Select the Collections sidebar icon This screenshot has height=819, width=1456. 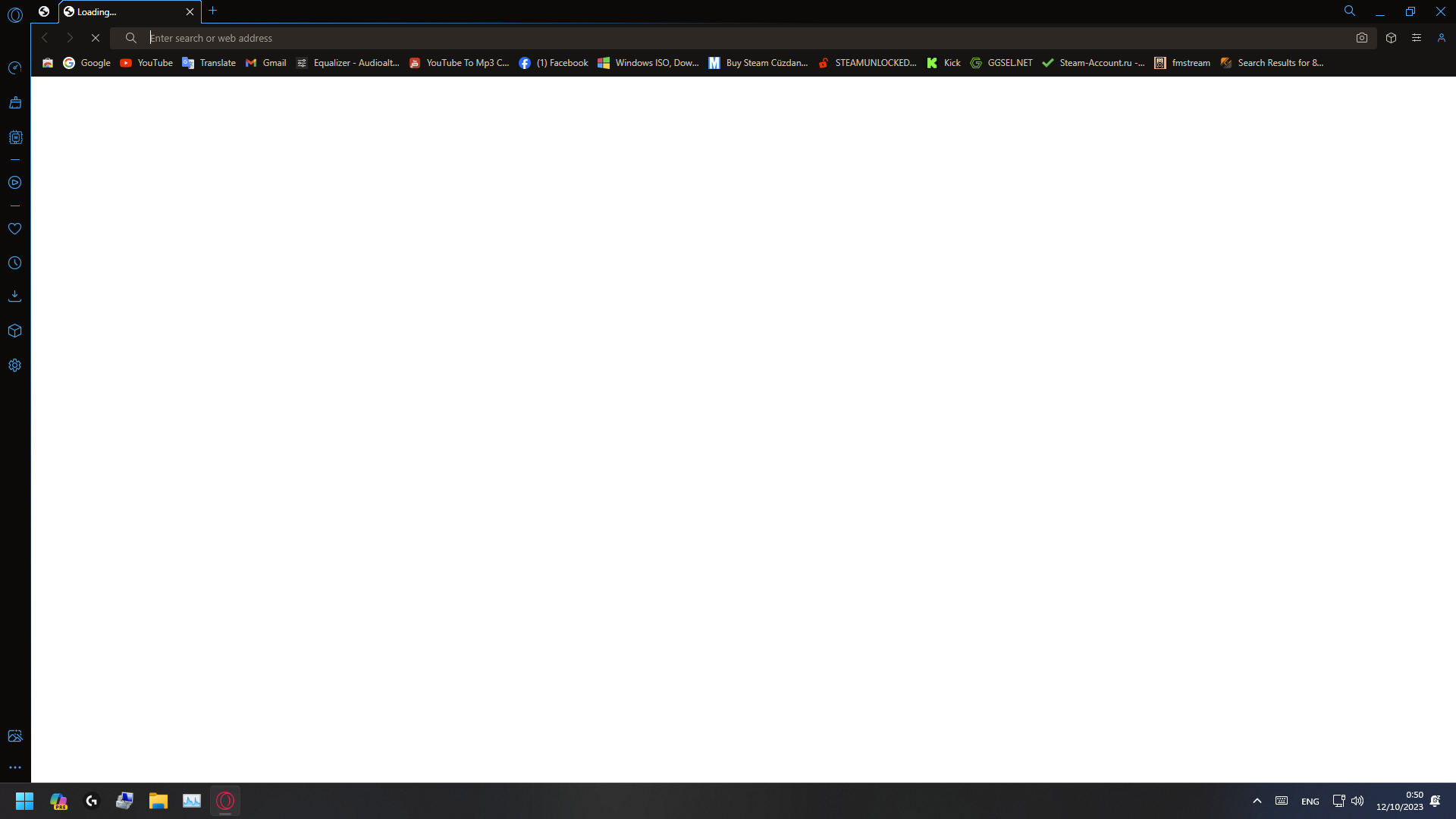[14, 330]
